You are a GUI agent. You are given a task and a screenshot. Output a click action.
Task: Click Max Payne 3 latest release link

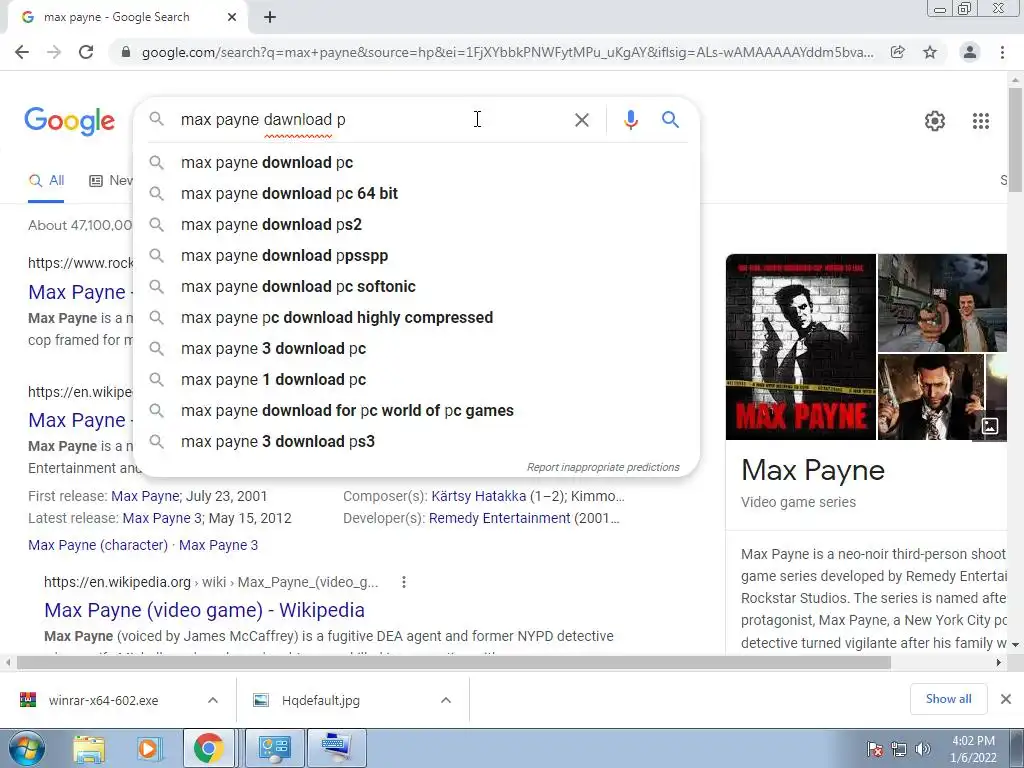tap(162, 519)
